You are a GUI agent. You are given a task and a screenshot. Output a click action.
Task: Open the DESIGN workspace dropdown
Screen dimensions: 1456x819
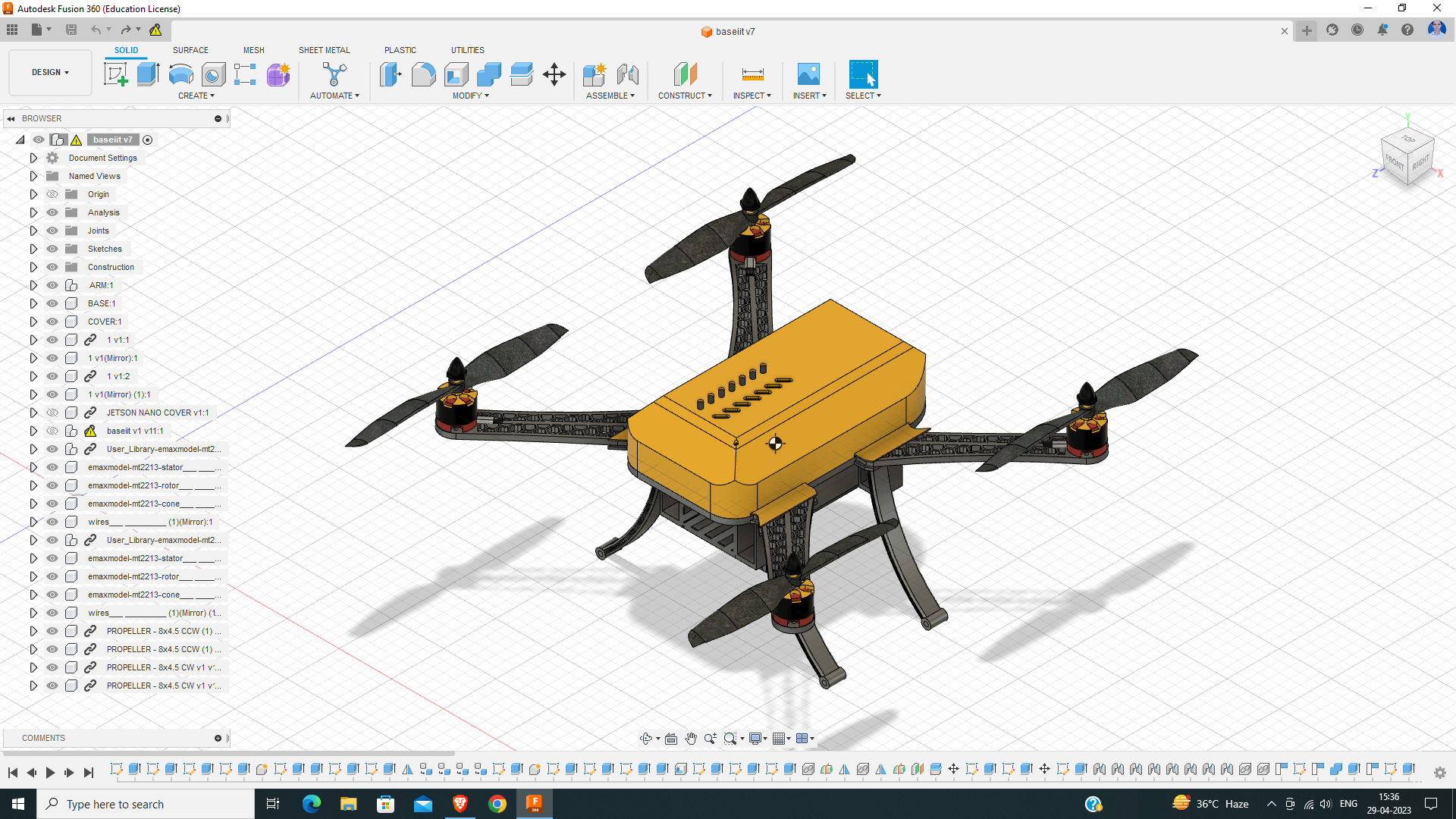pos(50,72)
